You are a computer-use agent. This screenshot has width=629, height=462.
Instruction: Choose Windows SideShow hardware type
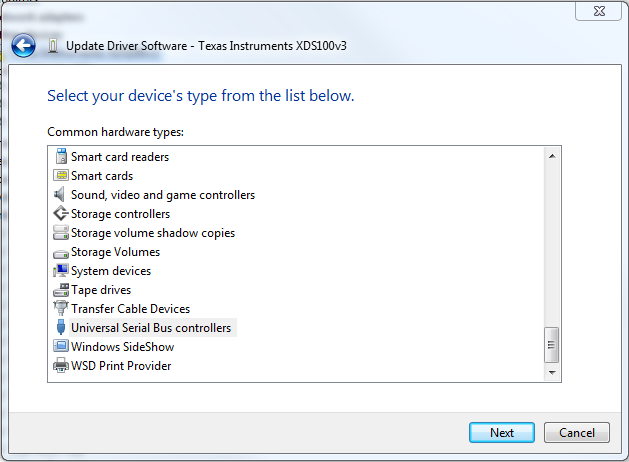[x=122, y=347]
